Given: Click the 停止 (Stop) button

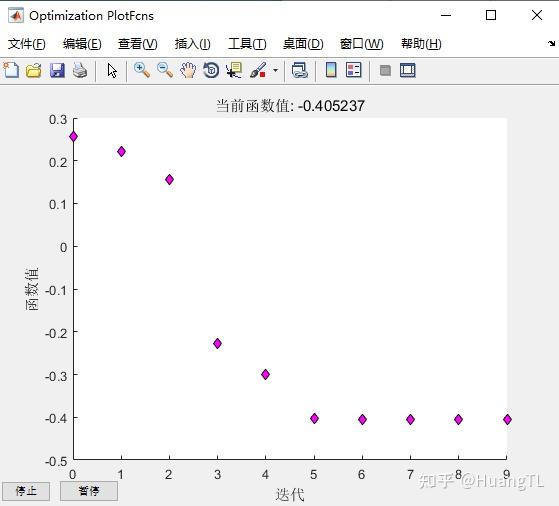Looking at the screenshot, I should (x=26, y=491).
